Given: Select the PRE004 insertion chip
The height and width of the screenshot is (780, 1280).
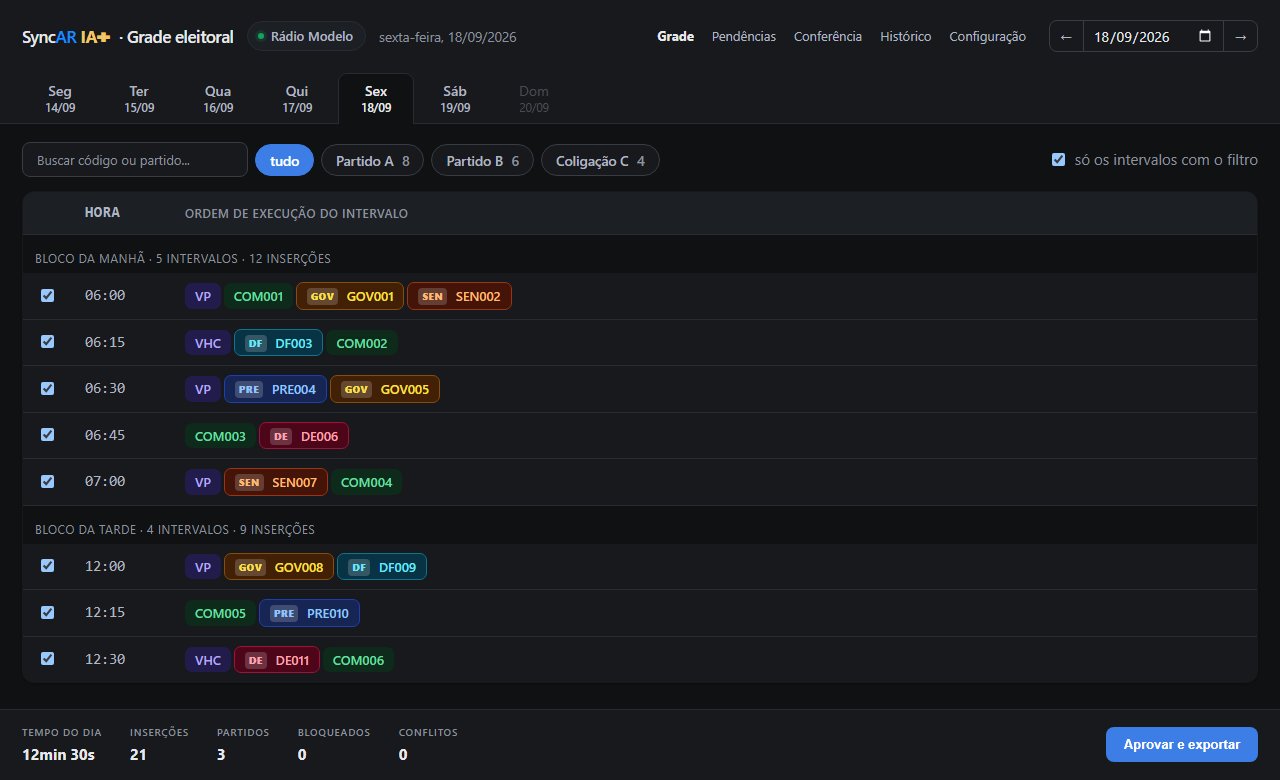Looking at the screenshot, I should (275, 389).
